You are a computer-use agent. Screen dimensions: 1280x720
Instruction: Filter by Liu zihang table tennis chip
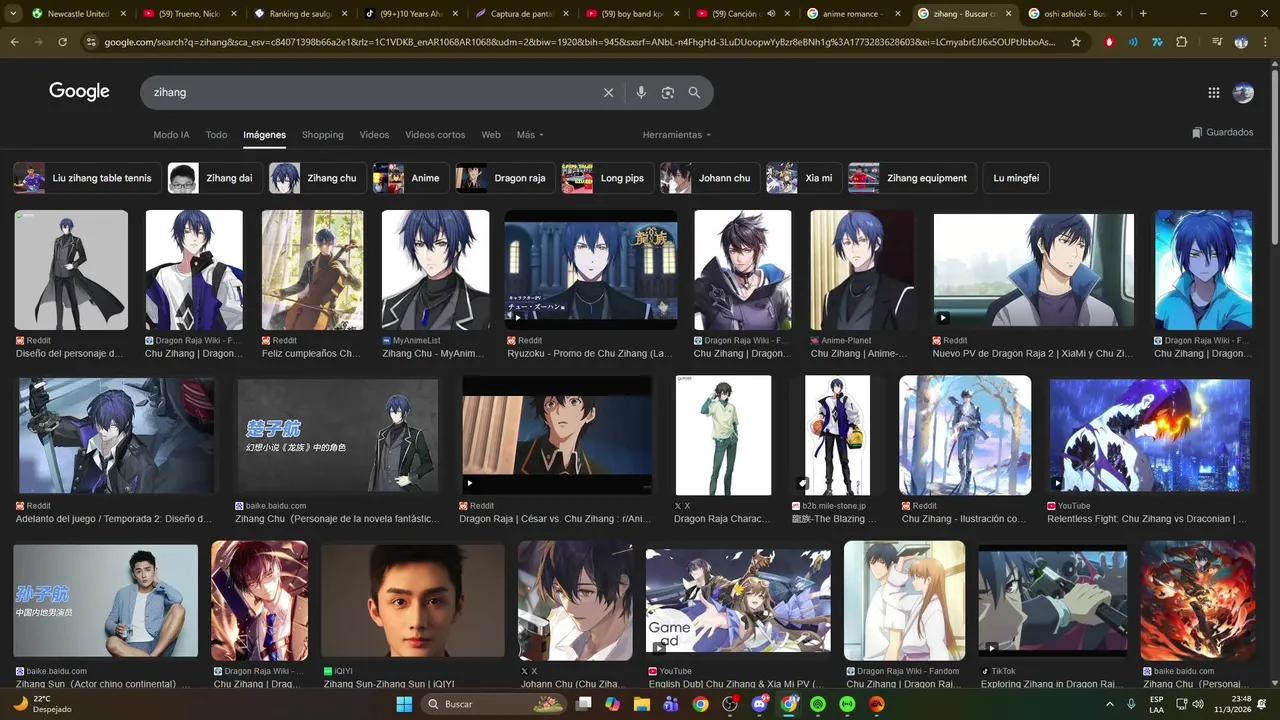pyautogui.click(x=87, y=178)
